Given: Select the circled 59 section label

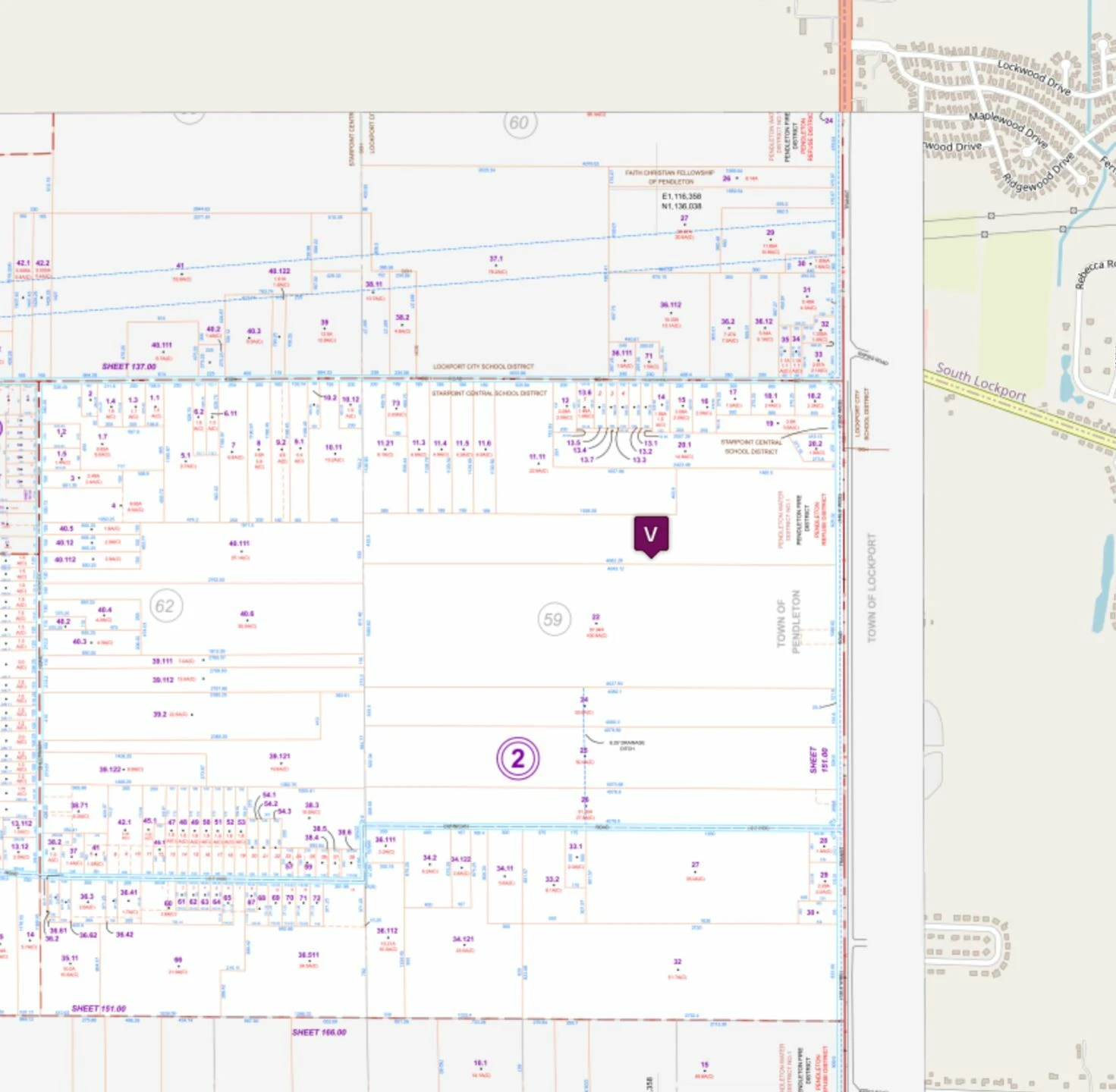Looking at the screenshot, I should pyautogui.click(x=553, y=620).
